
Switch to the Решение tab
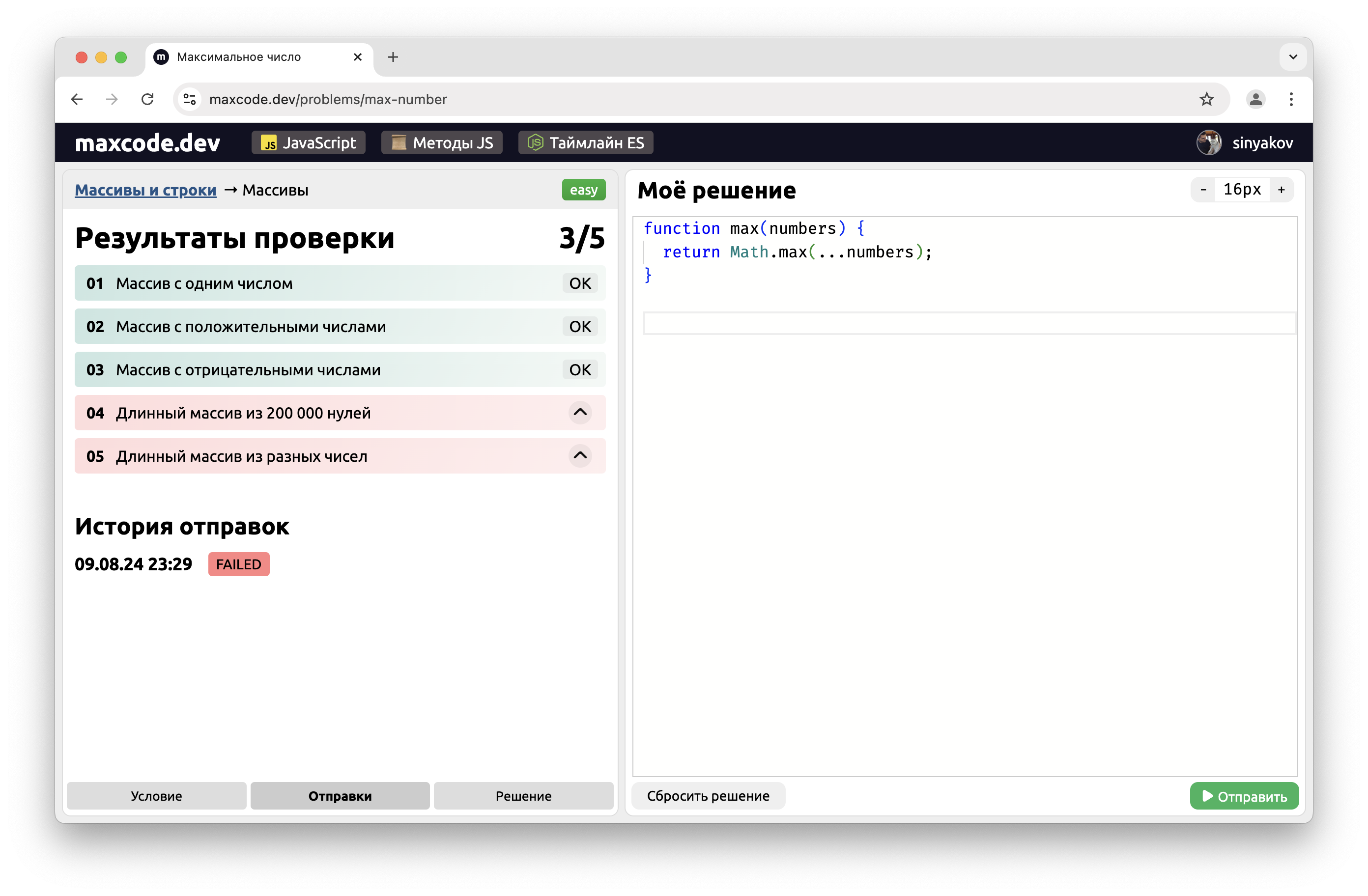pos(523,795)
